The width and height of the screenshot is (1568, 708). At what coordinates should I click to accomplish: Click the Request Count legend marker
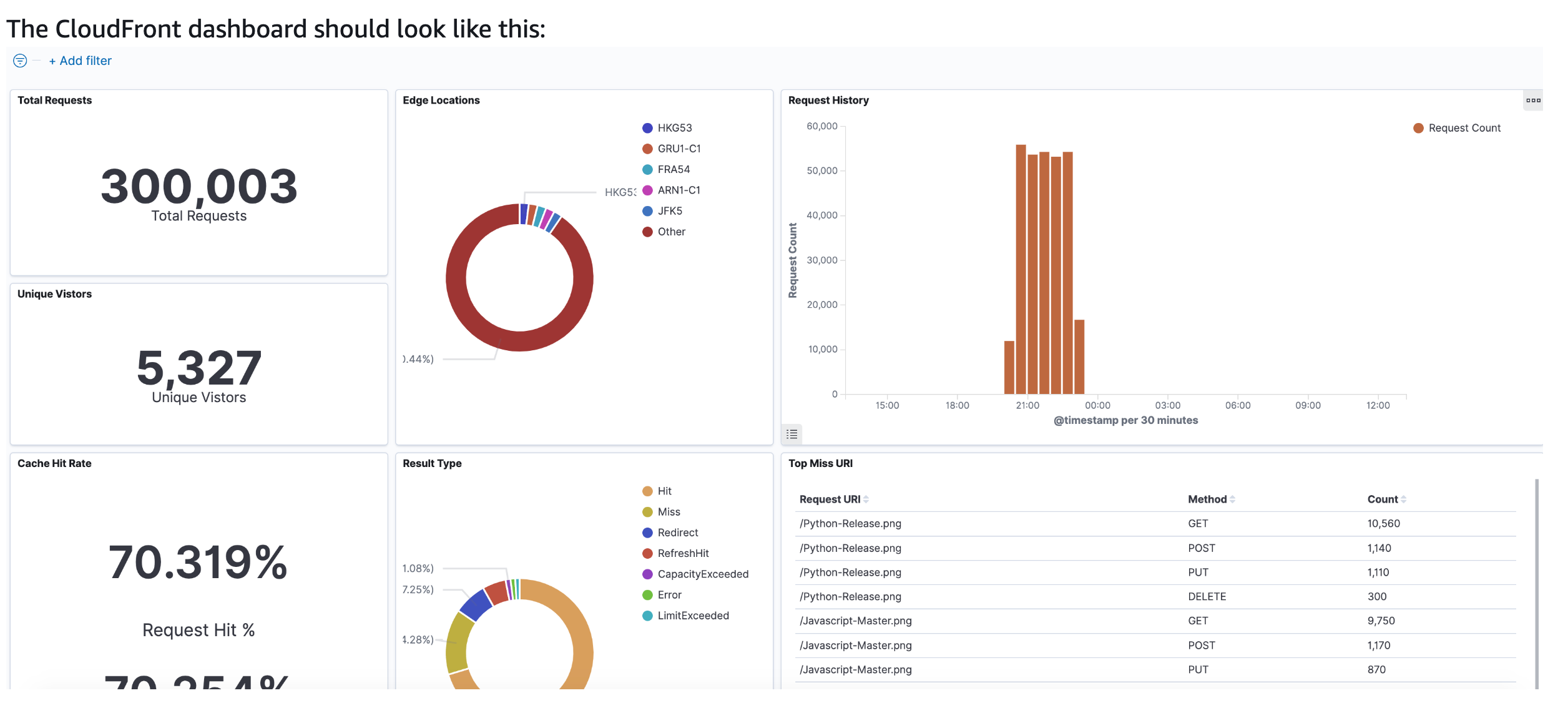pyautogui.click(x=1418, y=127)
